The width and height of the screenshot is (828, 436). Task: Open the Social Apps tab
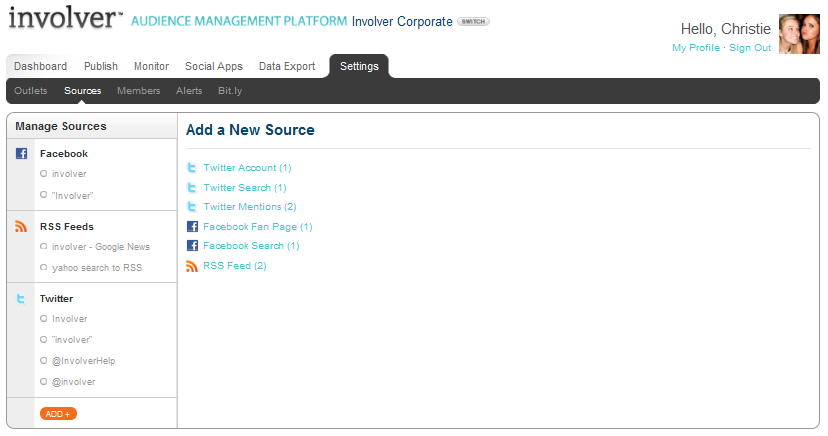point(214,66)
